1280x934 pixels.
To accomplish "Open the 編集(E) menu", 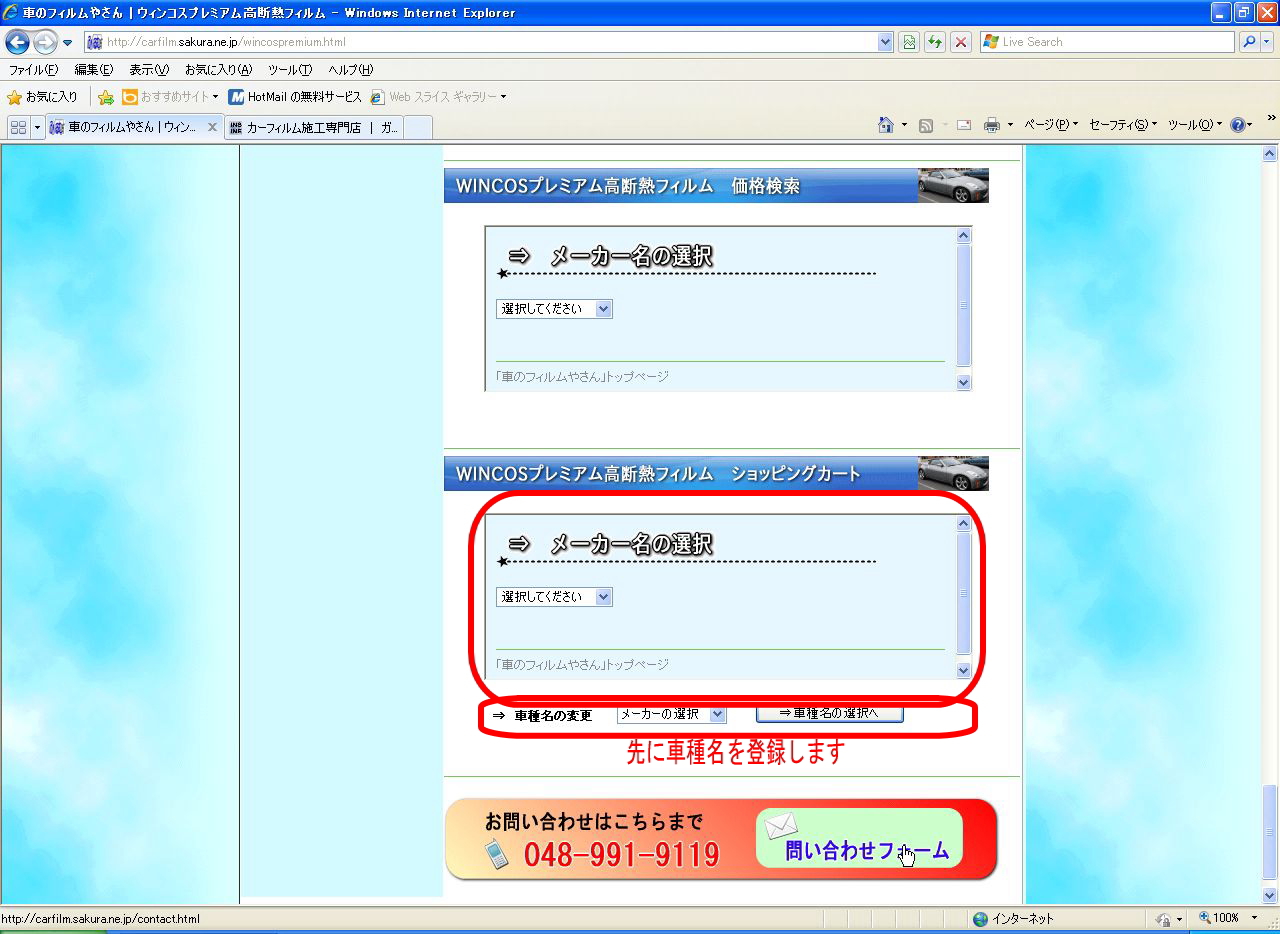I will point(94,70).
